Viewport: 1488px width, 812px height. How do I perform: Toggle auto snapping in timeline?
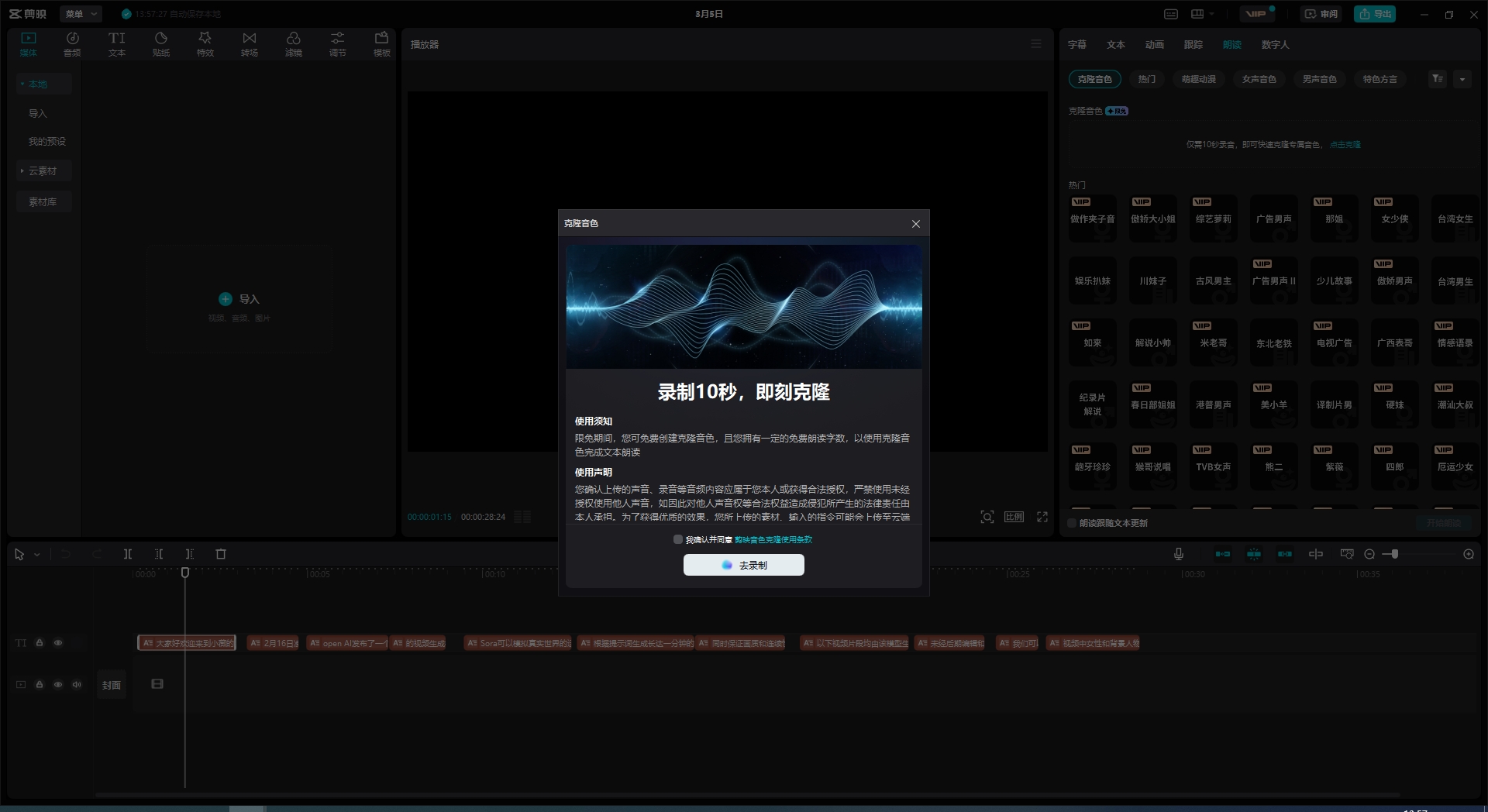pos(1254,554)
